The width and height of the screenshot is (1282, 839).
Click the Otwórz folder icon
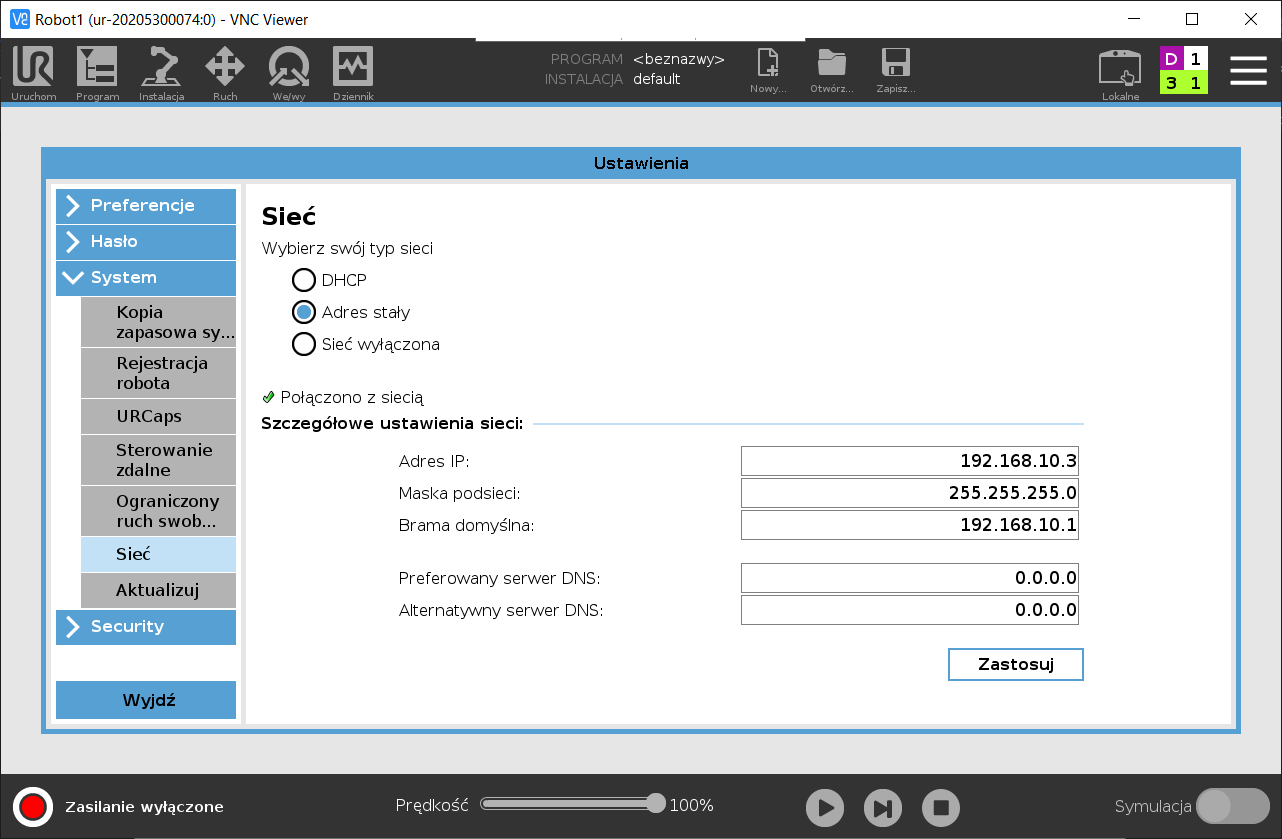(x=832, y=70)
